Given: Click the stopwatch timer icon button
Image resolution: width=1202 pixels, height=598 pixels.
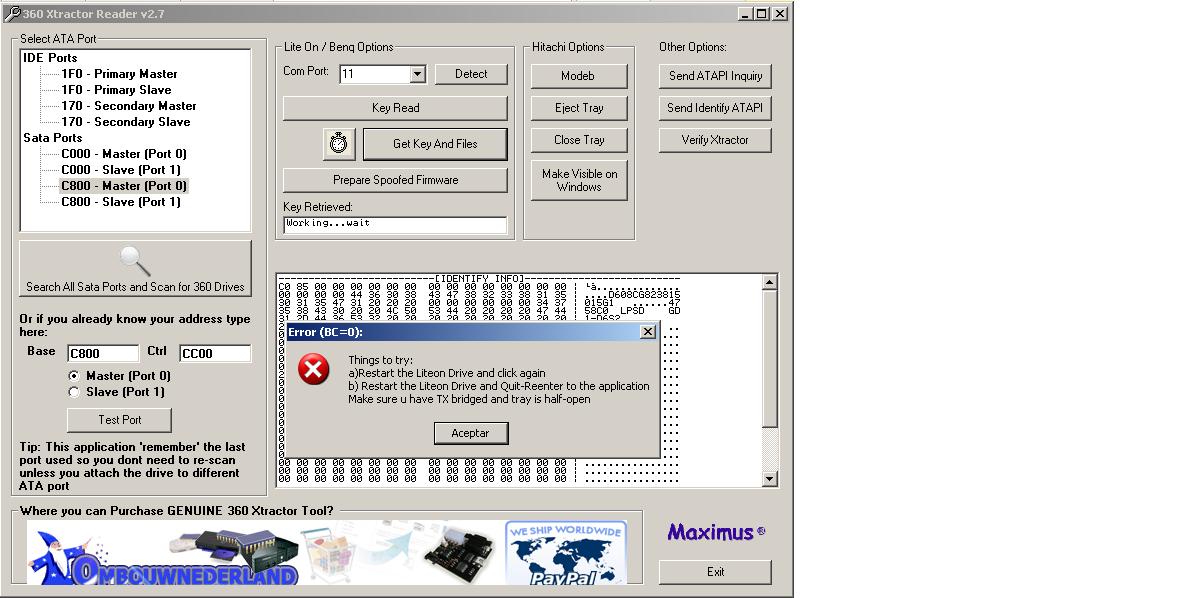Looking at the screenshot, I should (340, 144).
